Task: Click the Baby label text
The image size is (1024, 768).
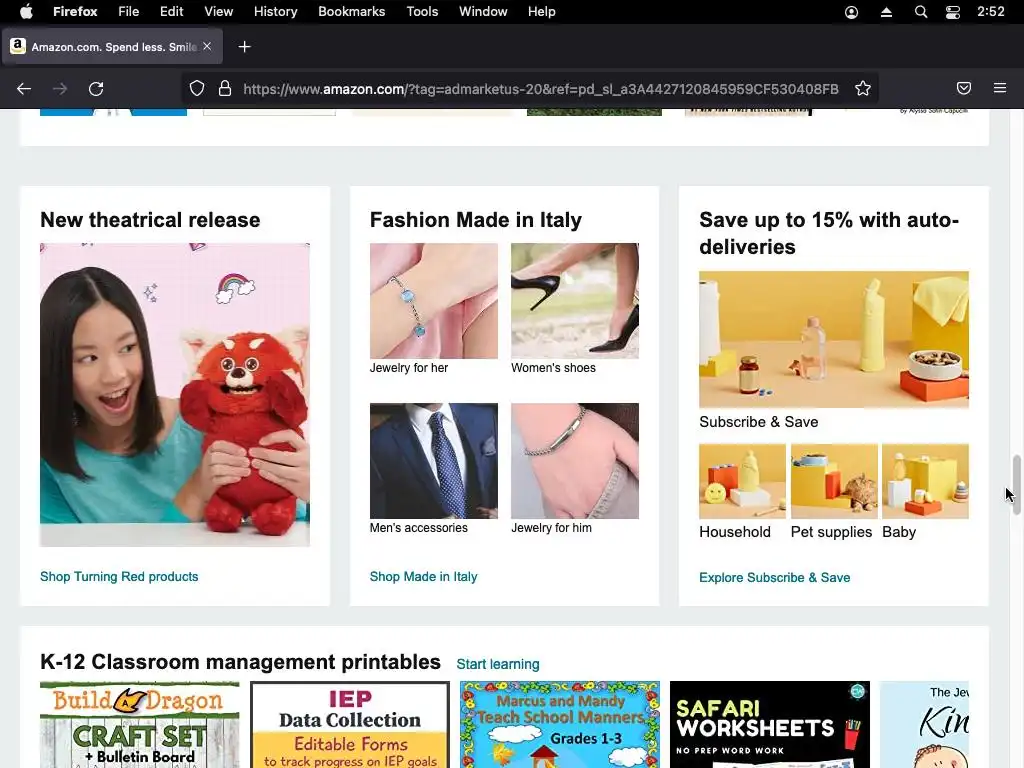Action: click(x=899, y=532)
